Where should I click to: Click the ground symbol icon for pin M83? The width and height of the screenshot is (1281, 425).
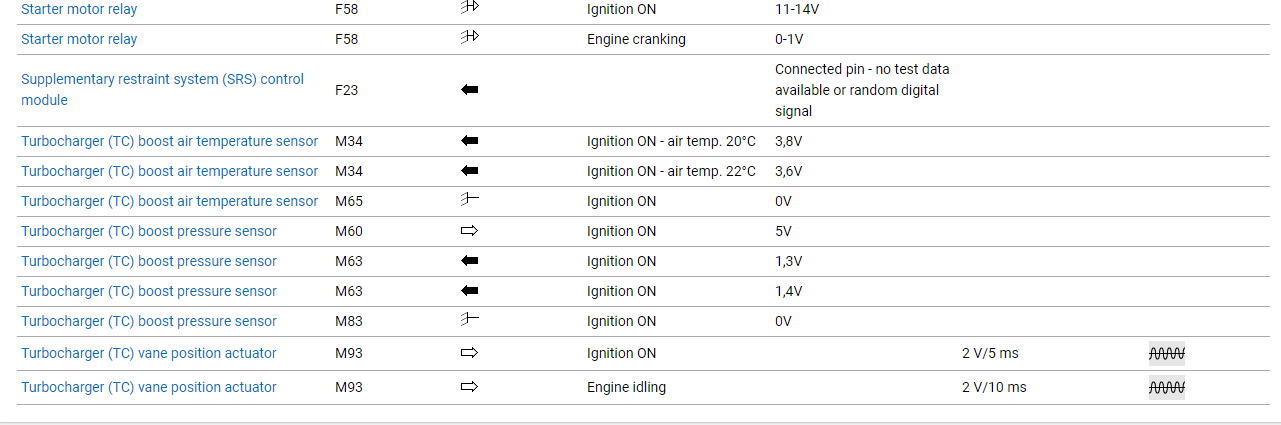tap(469, 321)
